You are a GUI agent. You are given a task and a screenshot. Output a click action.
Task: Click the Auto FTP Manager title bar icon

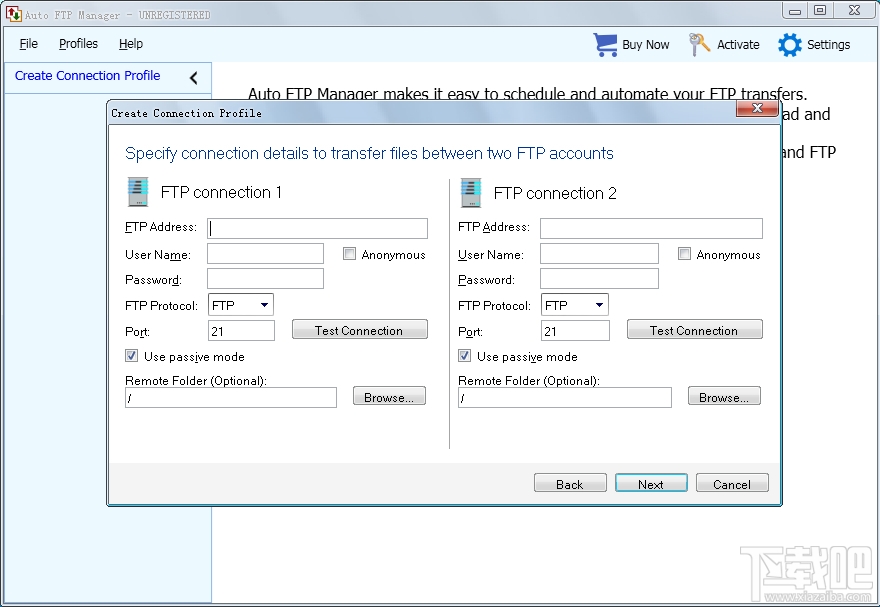pyautogui.click(x=13, y=14)
